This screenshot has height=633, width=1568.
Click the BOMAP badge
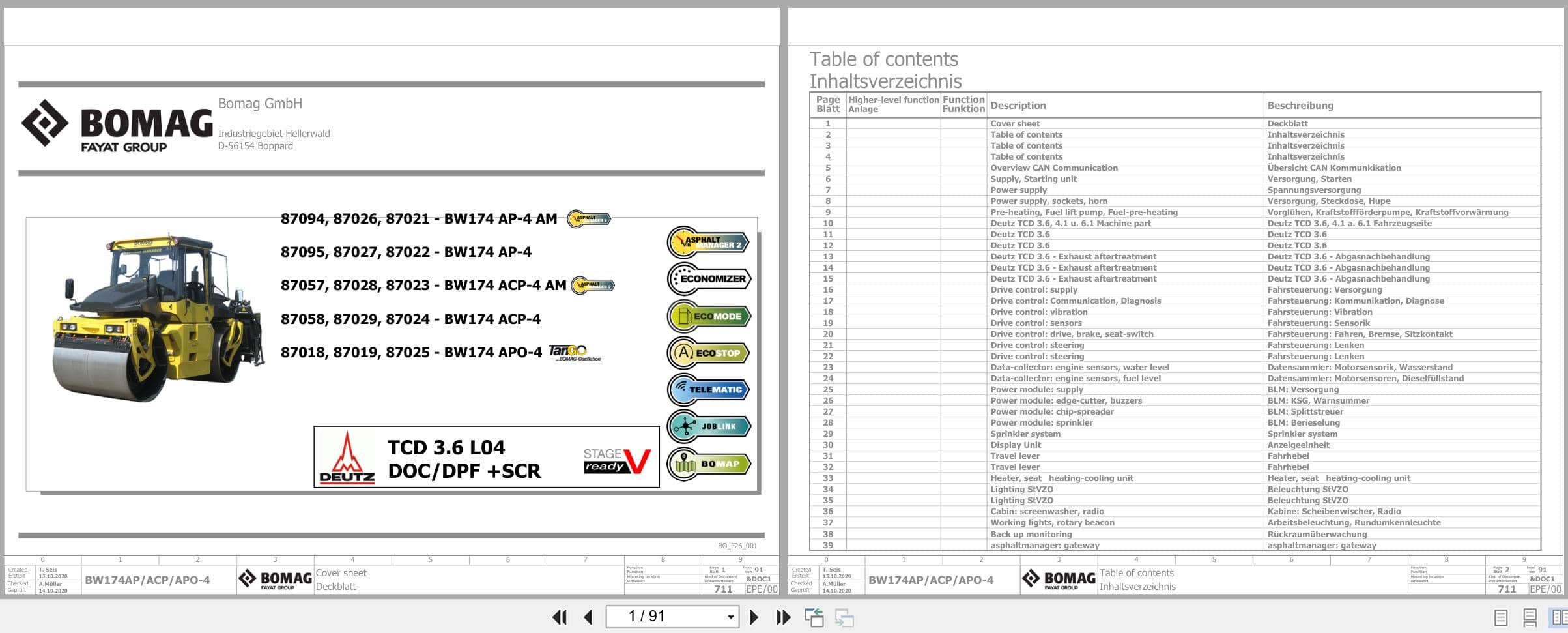click(709, 464)
